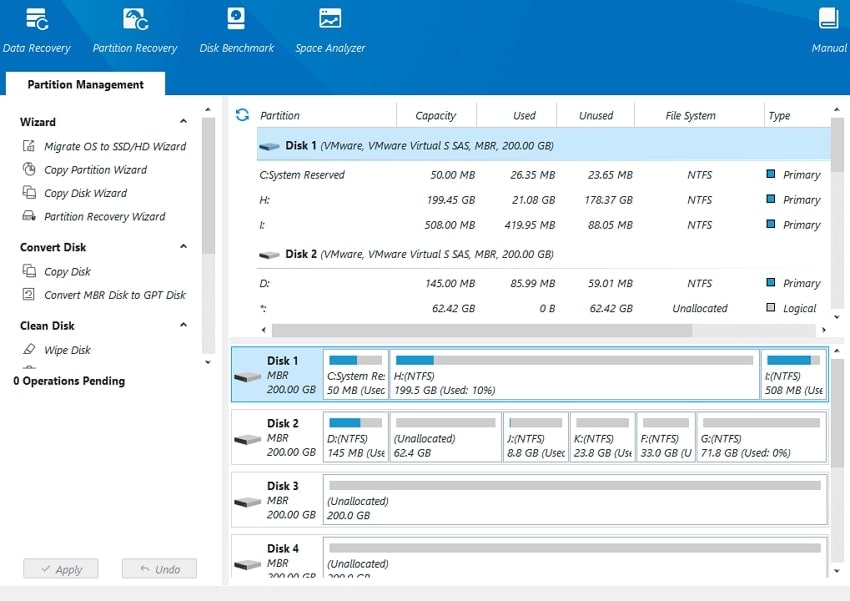Image resolution: width=850 pixels, height=601 pixels.
Task: Select C:System Reserved 50 MB block in map
Action: [x=356, y=374]
